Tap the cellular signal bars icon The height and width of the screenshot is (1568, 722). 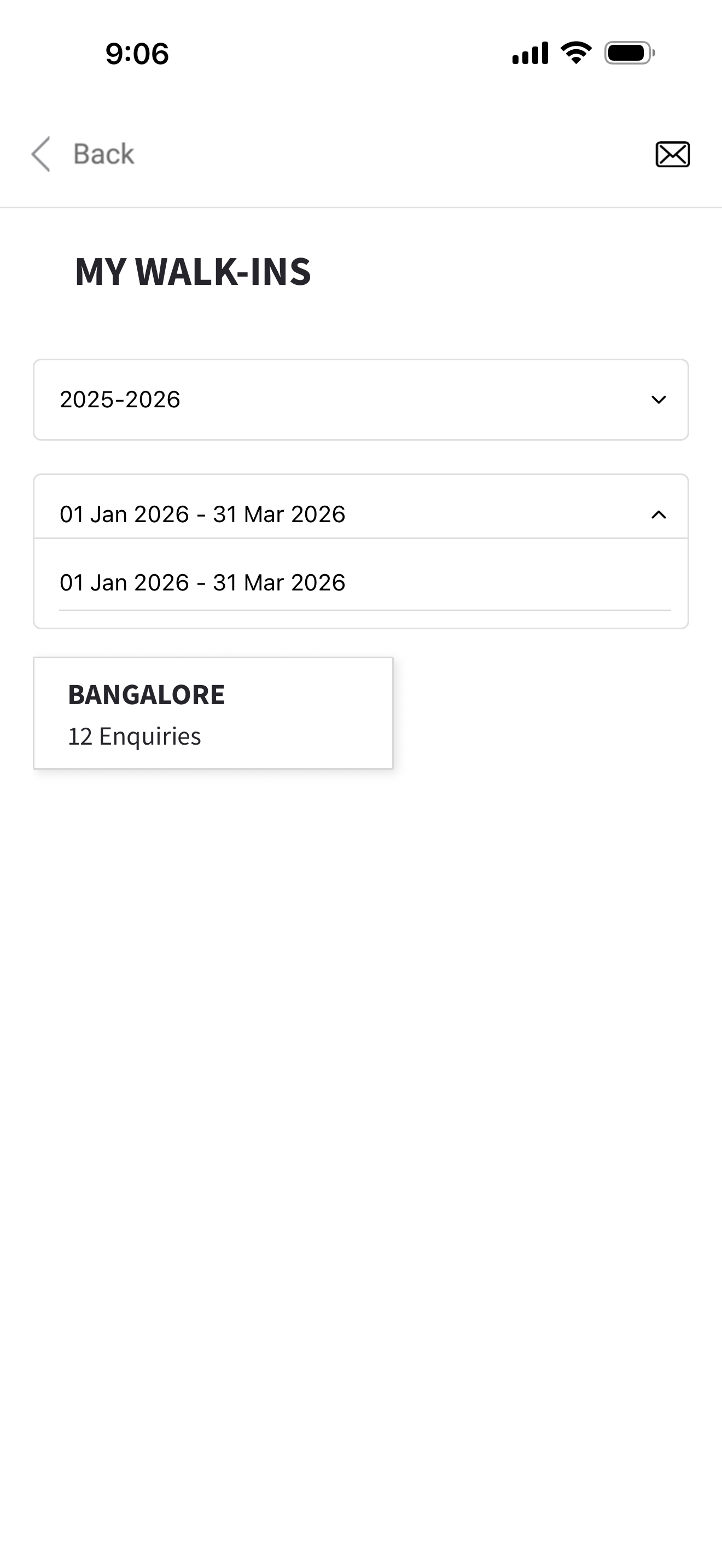pos(529,53)
